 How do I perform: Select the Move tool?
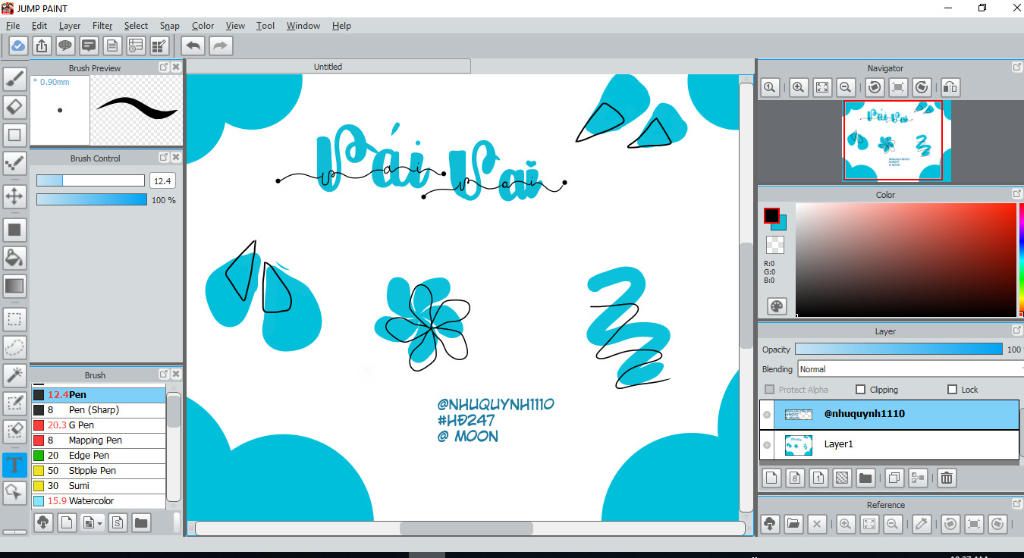(x=14, y=196)
